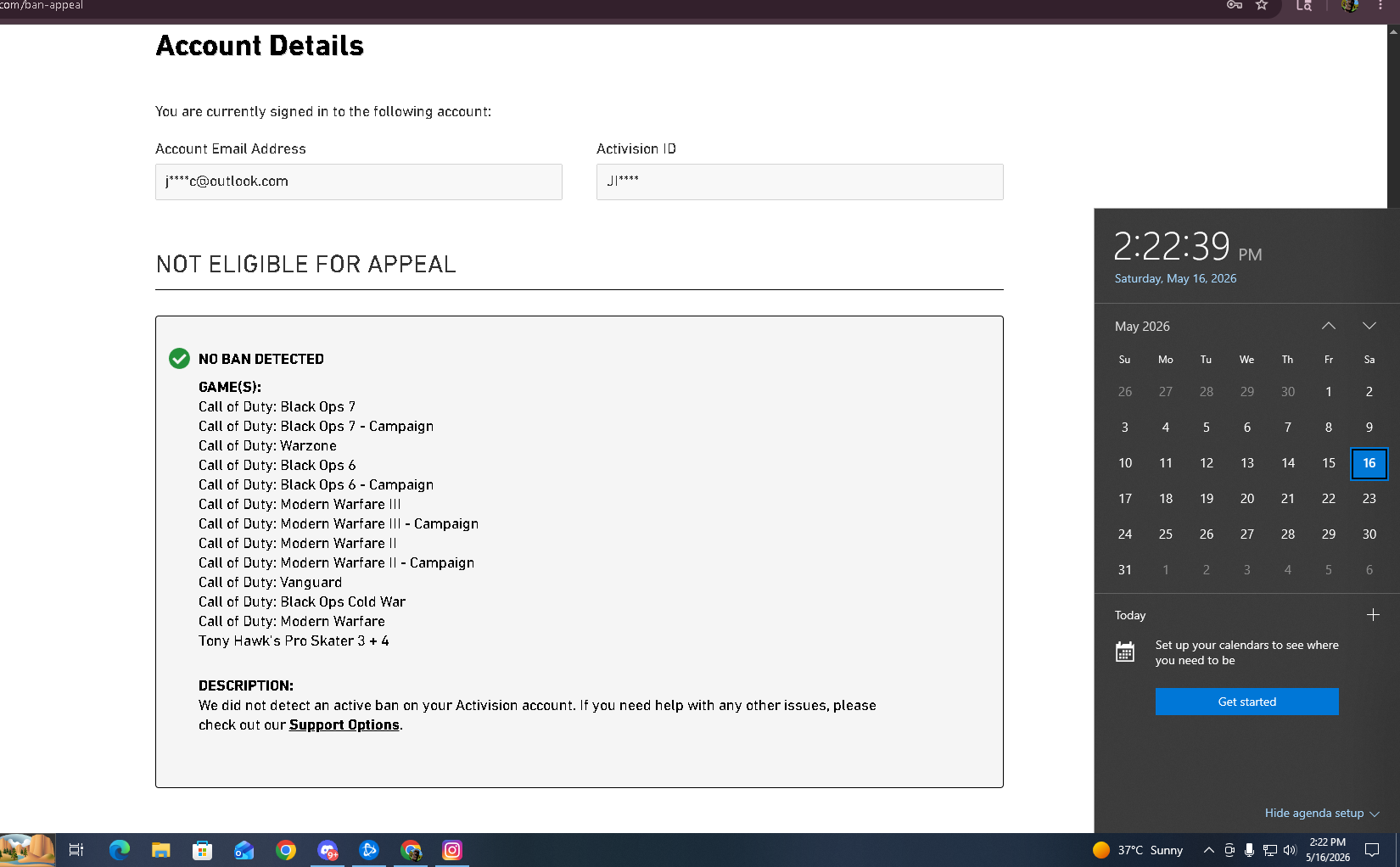Screen dimensions: 1400x867
Task: Click the Call of Duty: Warzone entry
Action: point(267,445)
